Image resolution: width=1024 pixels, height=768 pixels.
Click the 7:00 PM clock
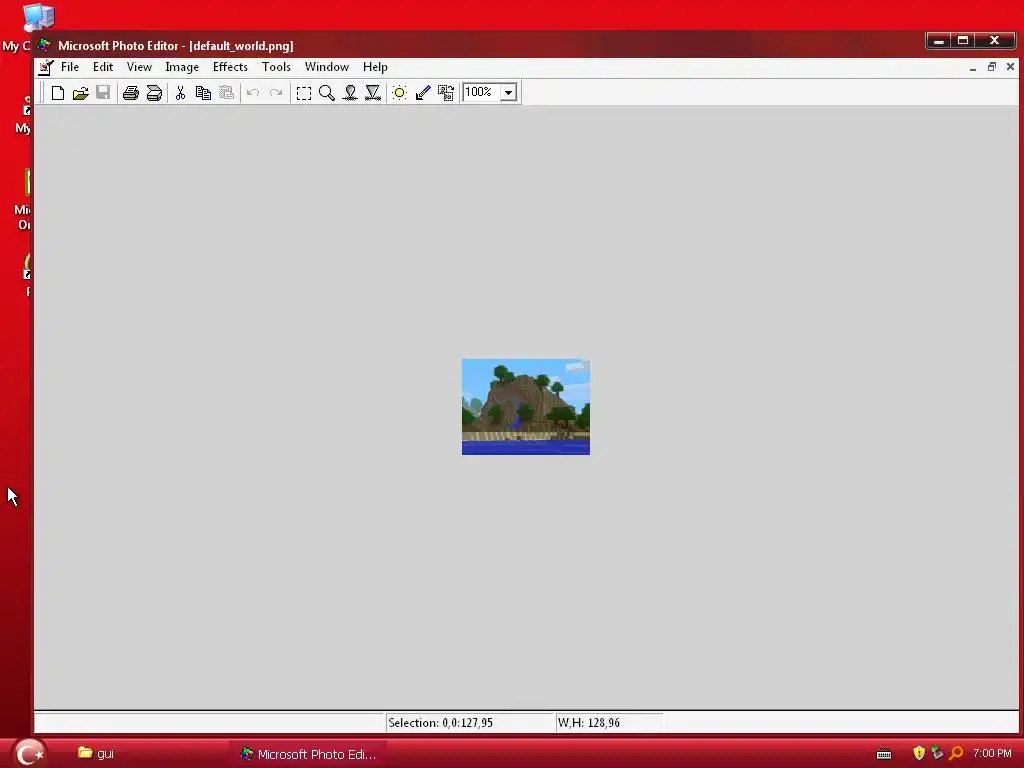992,754
